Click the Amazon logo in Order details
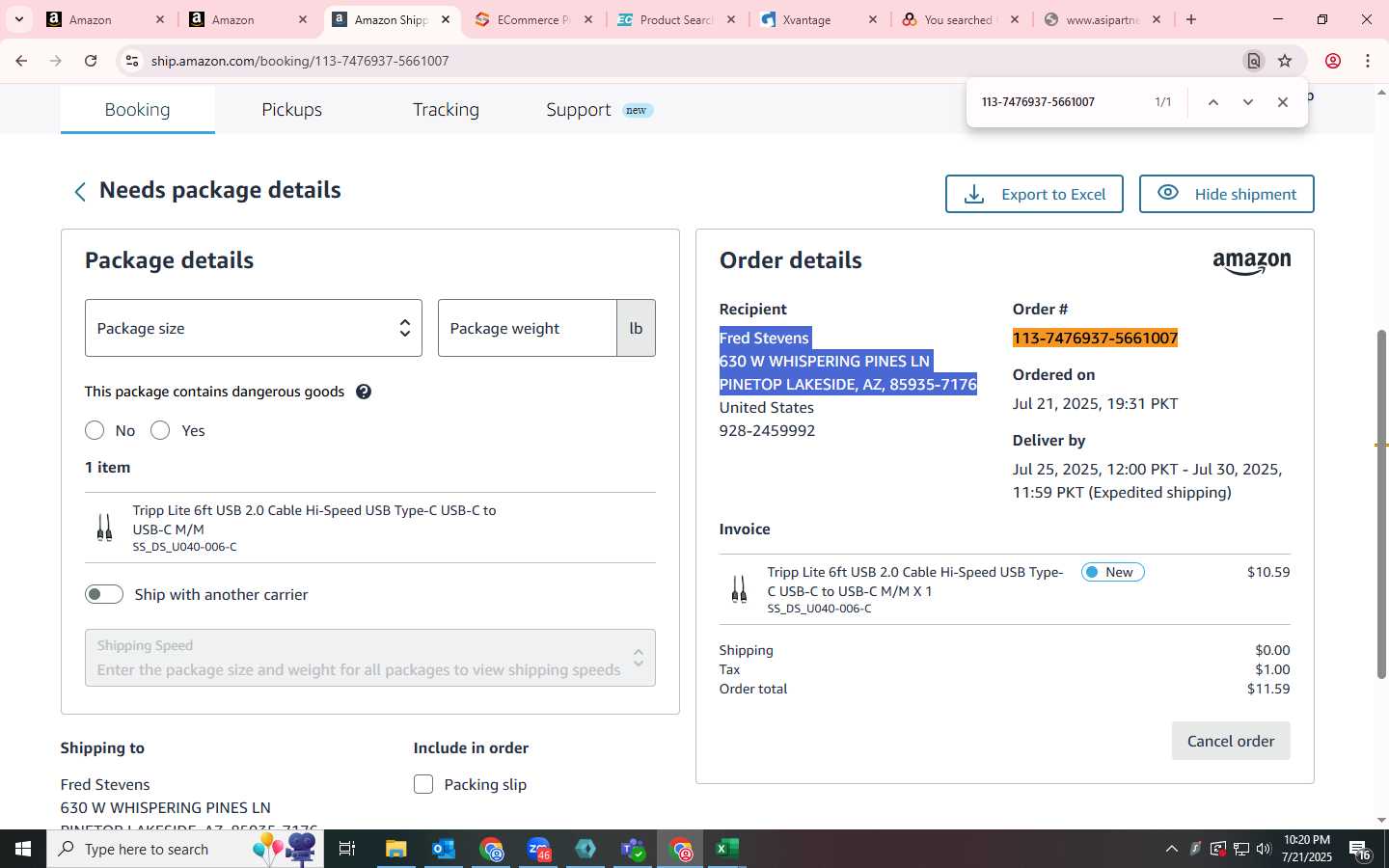The width and height of the screenshot is (1389, 868). [1251, 262]
